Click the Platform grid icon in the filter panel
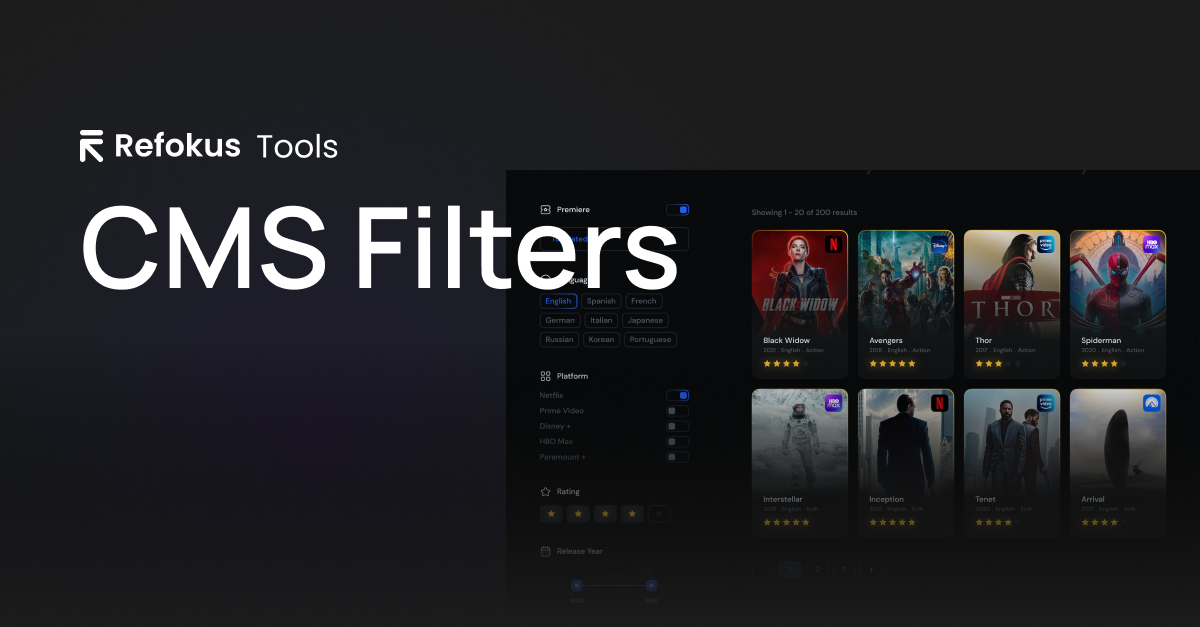 (545, 376)
